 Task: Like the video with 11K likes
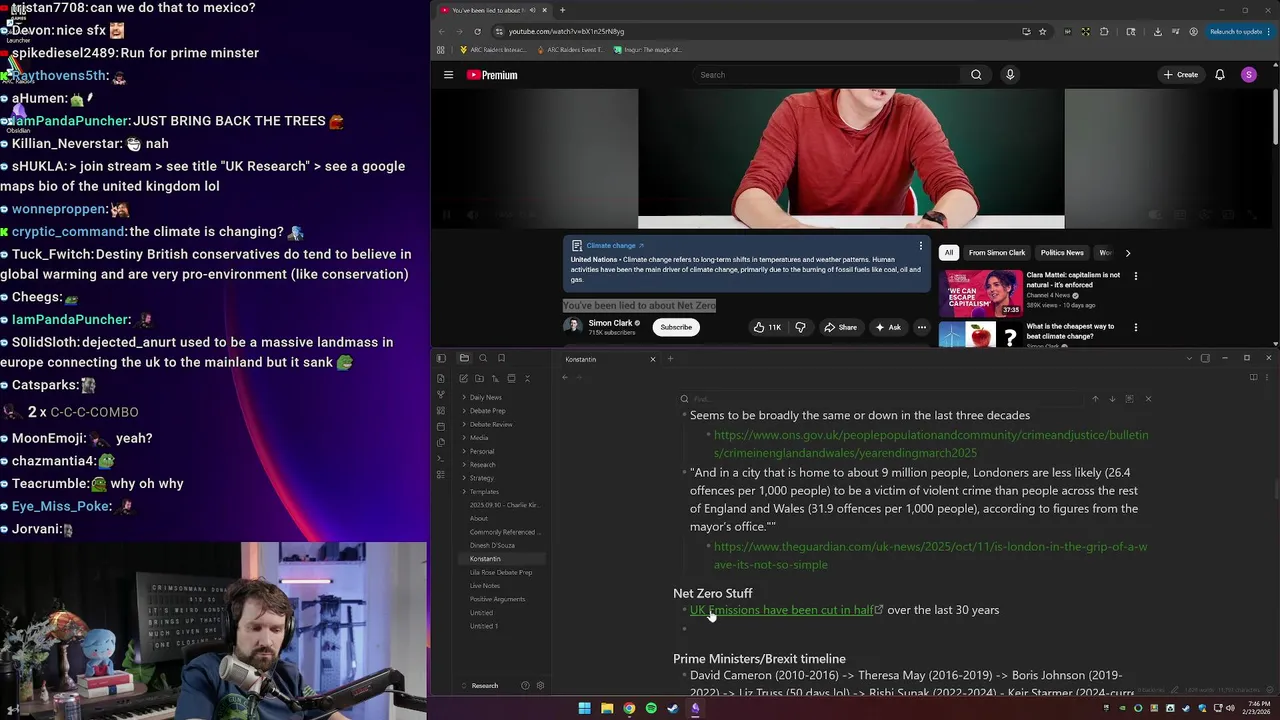(768, 327)
